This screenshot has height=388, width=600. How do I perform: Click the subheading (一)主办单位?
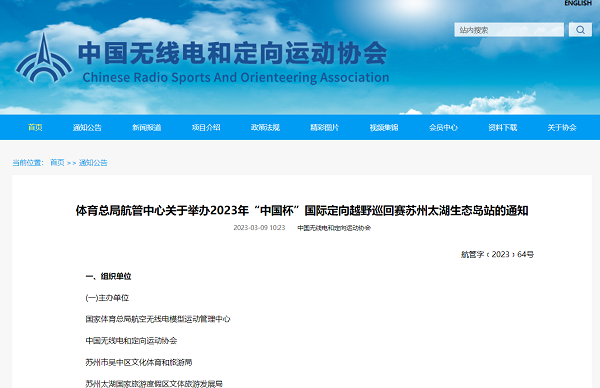[107, 298]
